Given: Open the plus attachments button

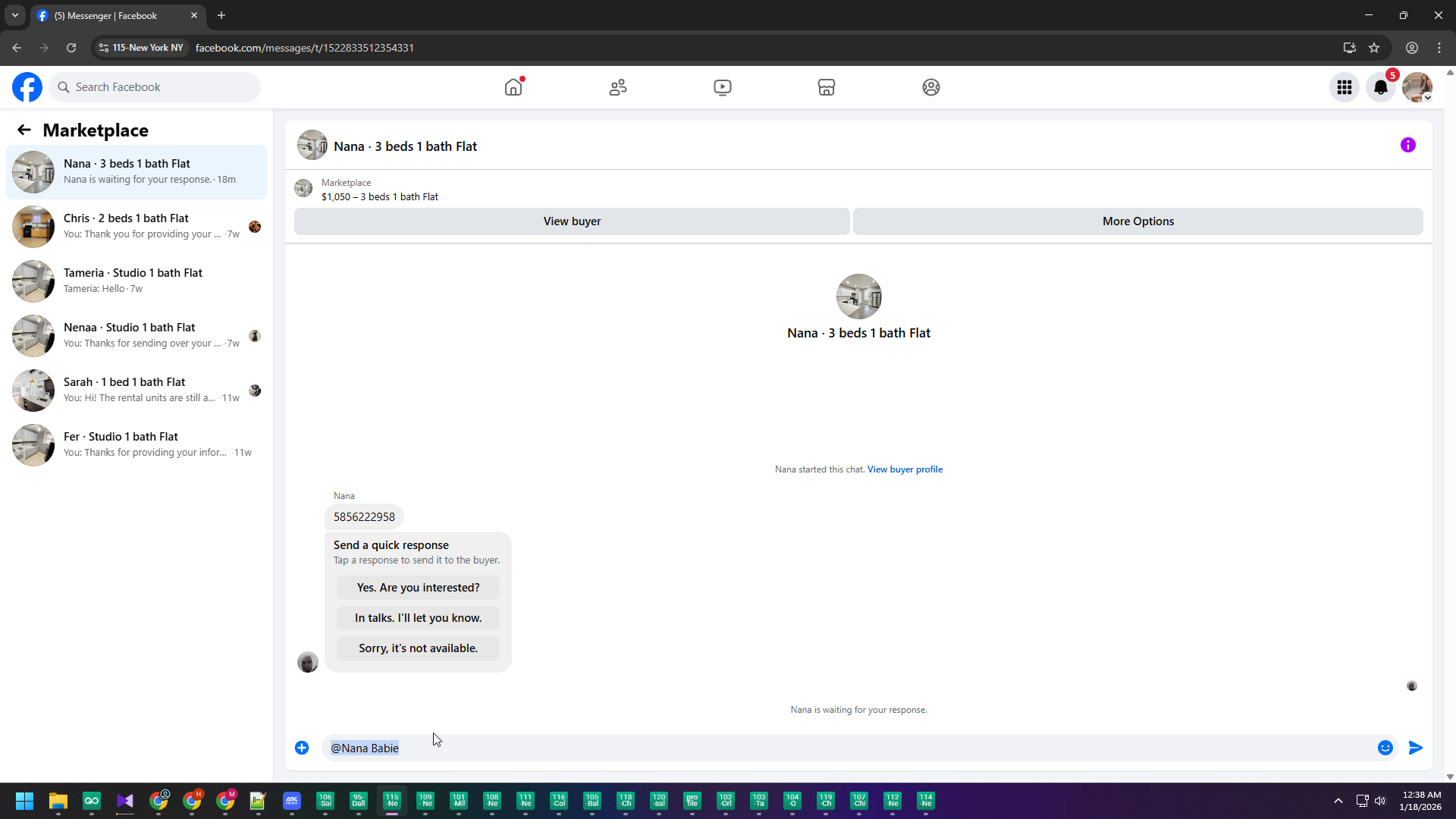Looking at the screenshot, I should (x=302, y=748).
